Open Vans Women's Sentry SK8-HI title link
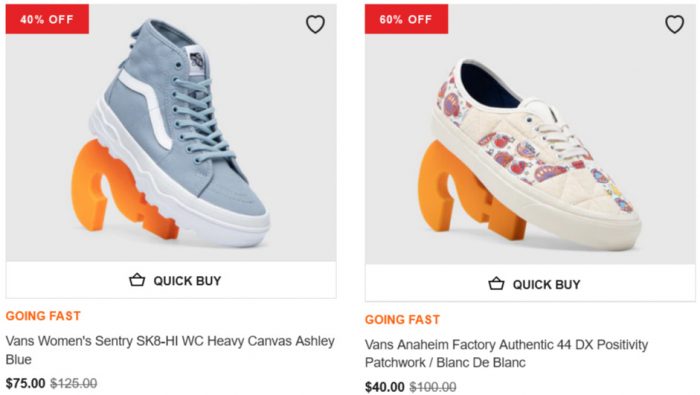The height and width of the screenshot is (395, 700). 170,350
